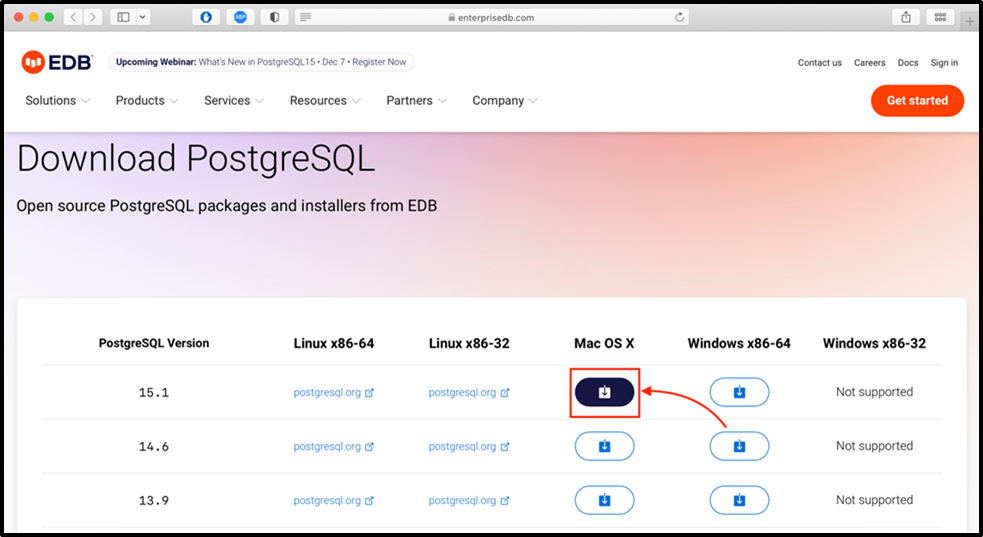
Task: Download PostgreSQL 14.6 for Mac OS X
Action: [x=604, y=446]
